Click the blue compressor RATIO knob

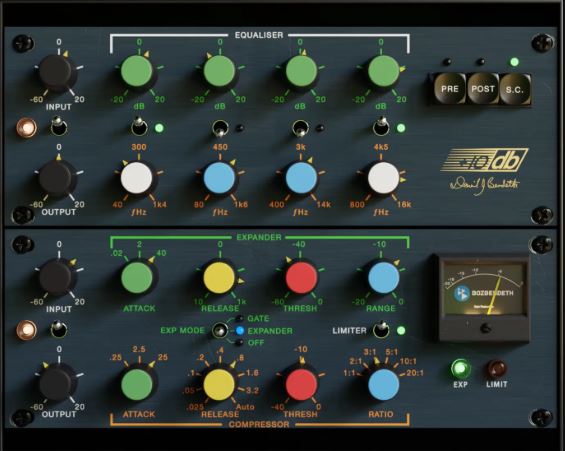point(383,384)
